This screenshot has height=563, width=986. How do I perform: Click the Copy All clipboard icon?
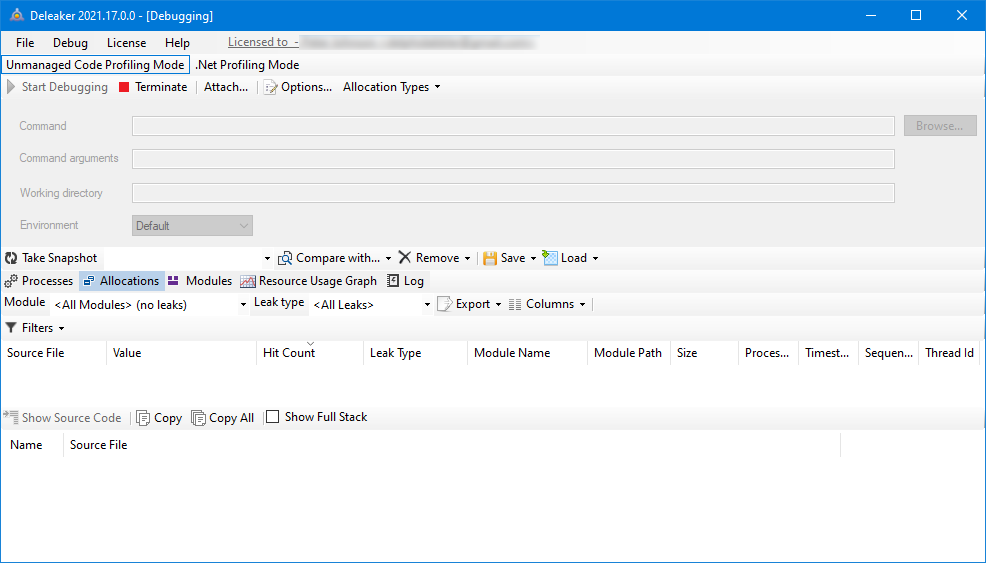[198, 418]
